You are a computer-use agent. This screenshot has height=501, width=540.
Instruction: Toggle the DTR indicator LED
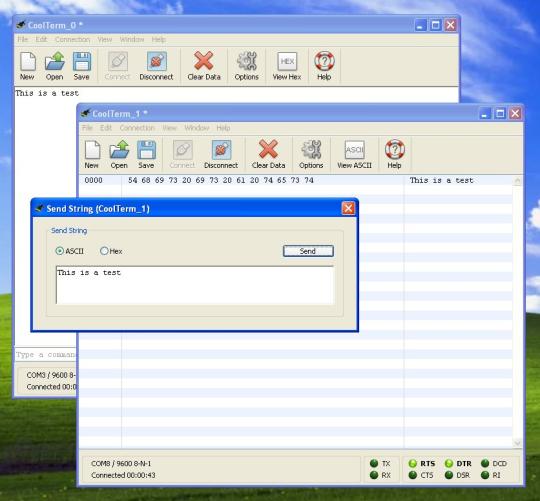(x=448, y=463)
